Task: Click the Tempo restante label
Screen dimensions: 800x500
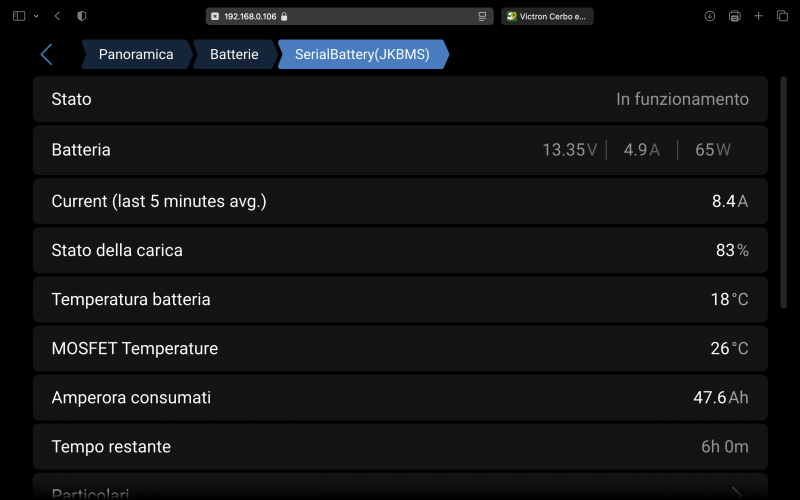Action: point(111,447)
